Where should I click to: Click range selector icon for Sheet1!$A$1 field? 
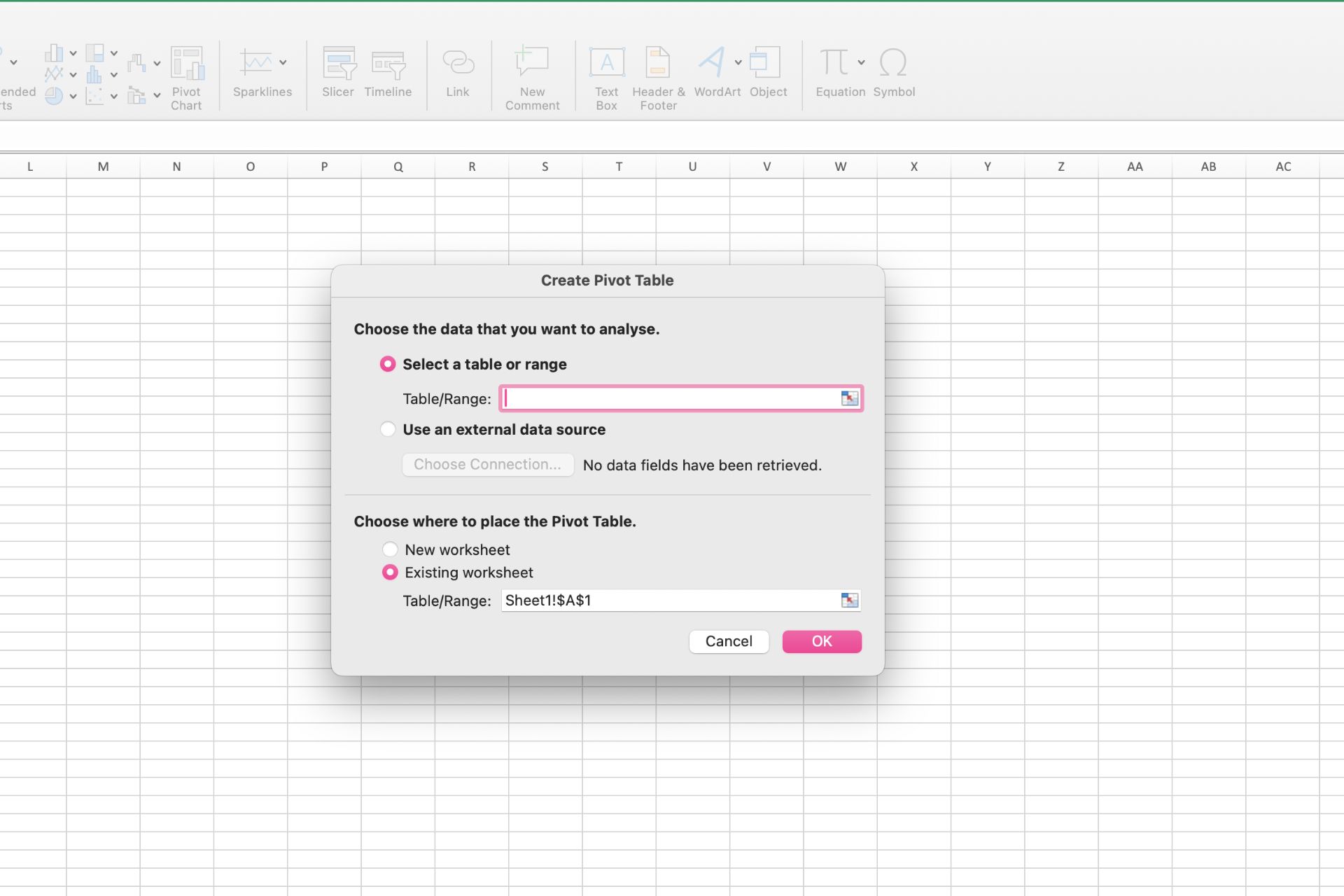(849, 600)
